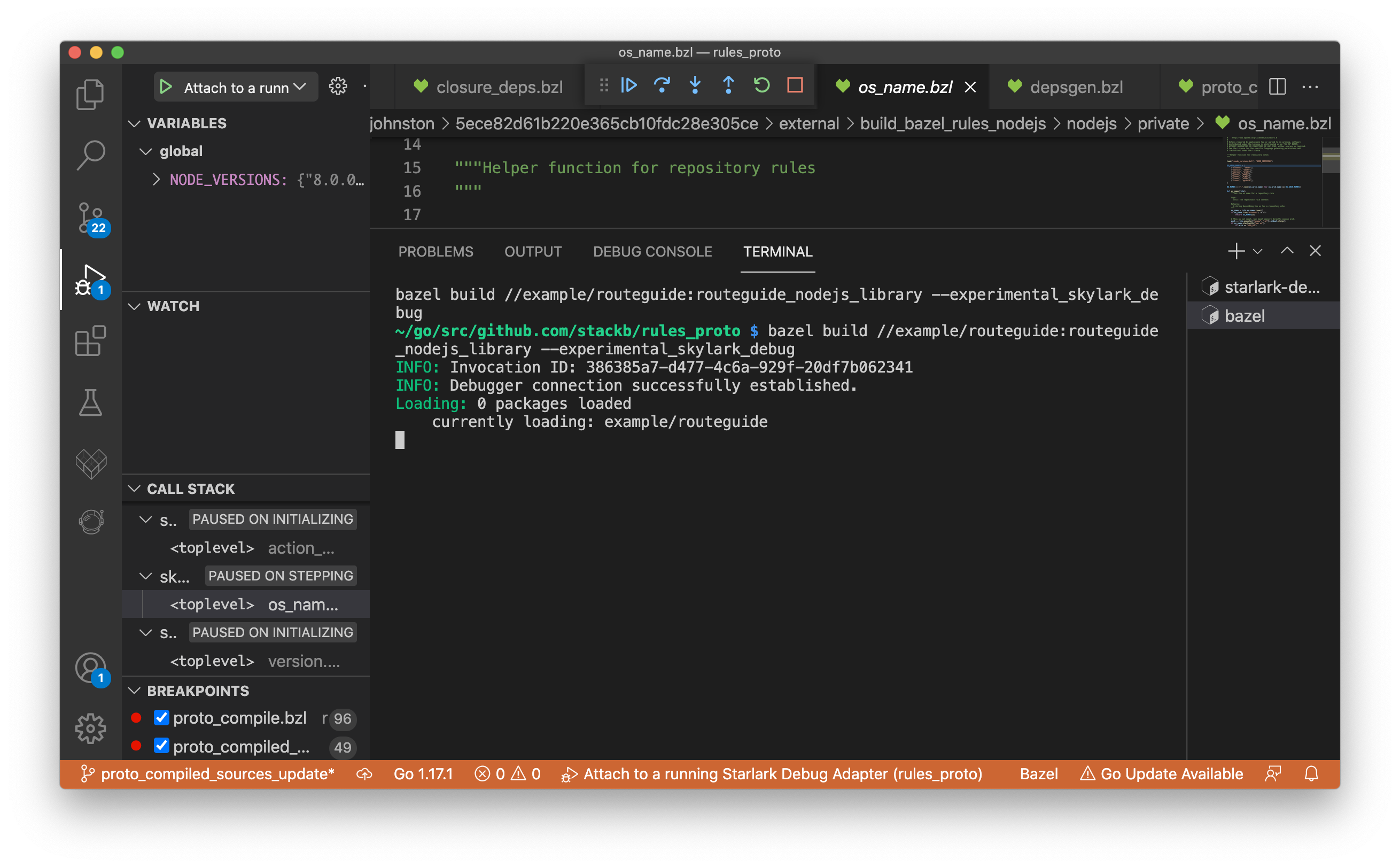This screenshot has width=1400, height=868.
Task: Restart the debug session
Action: pyautogui.click(x=761, y=85)
